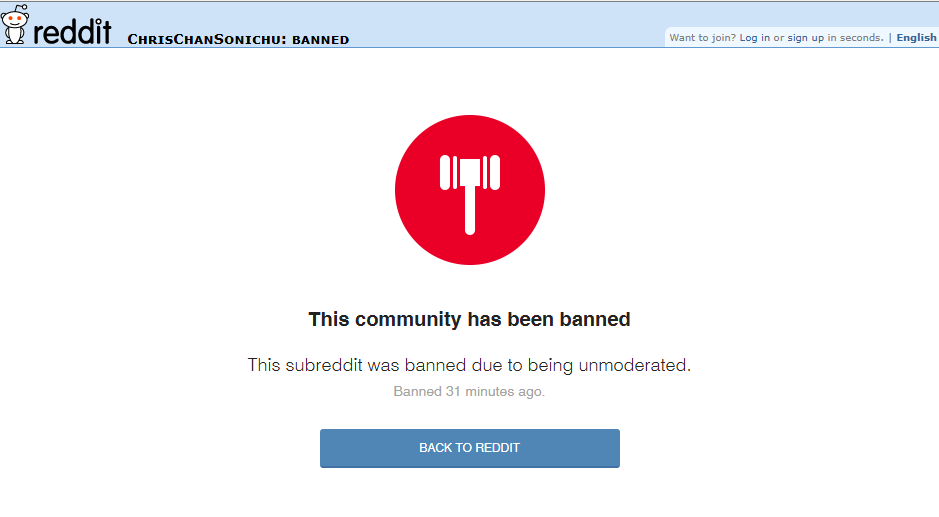
Task: Click the 'banned due to being unmoderated' message
Action: (x=470, y=365)
